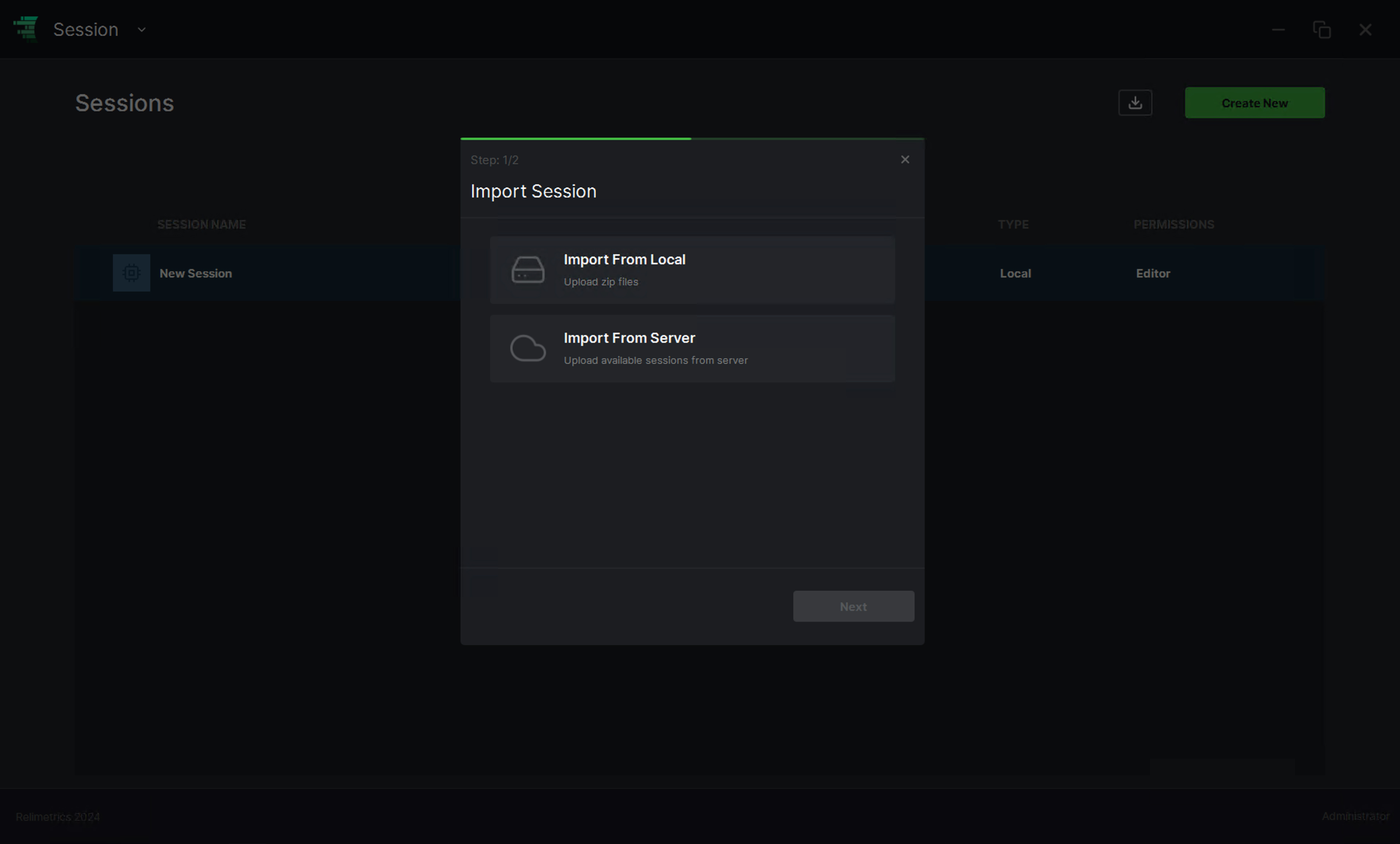Click the New Session chip icon

131,273
